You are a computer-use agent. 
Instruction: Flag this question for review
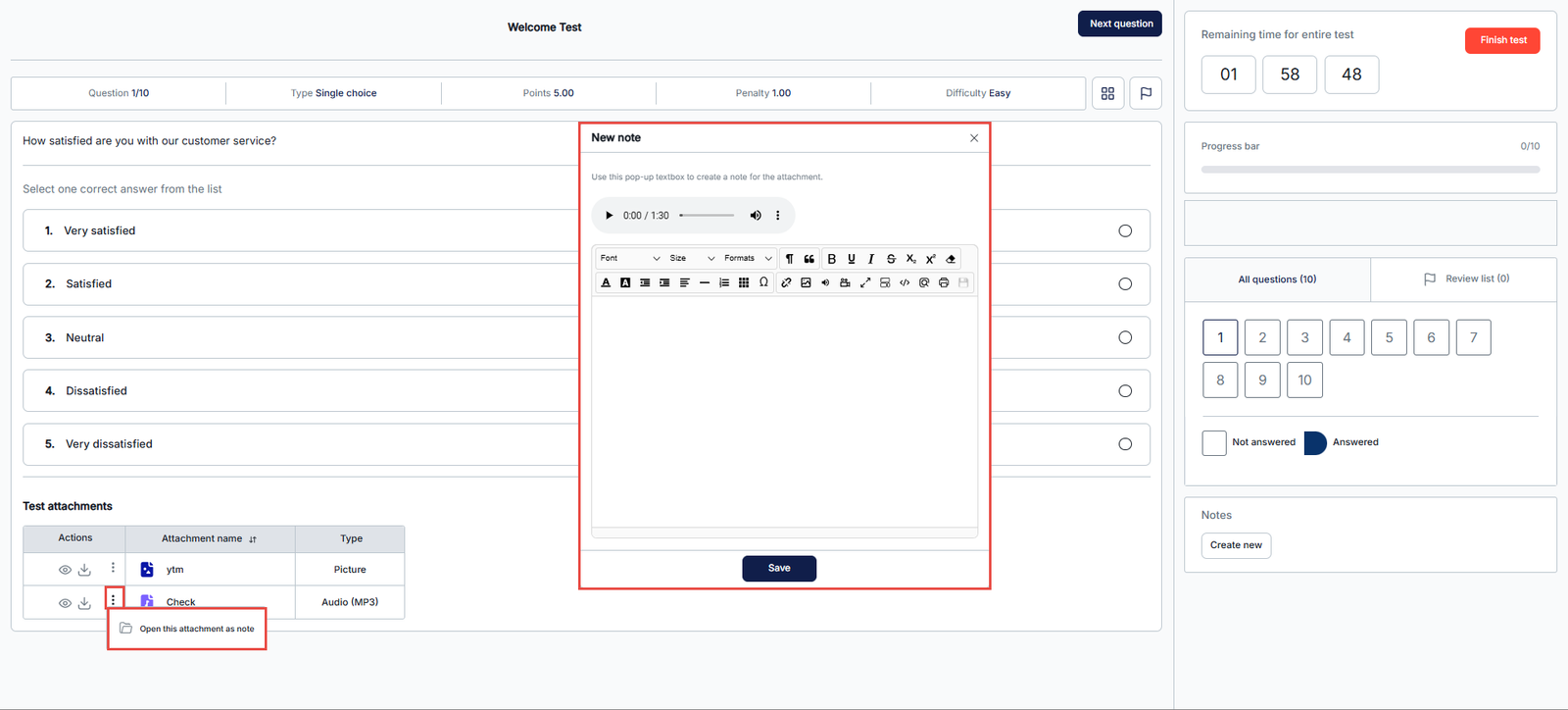[x=1146, y=93]
